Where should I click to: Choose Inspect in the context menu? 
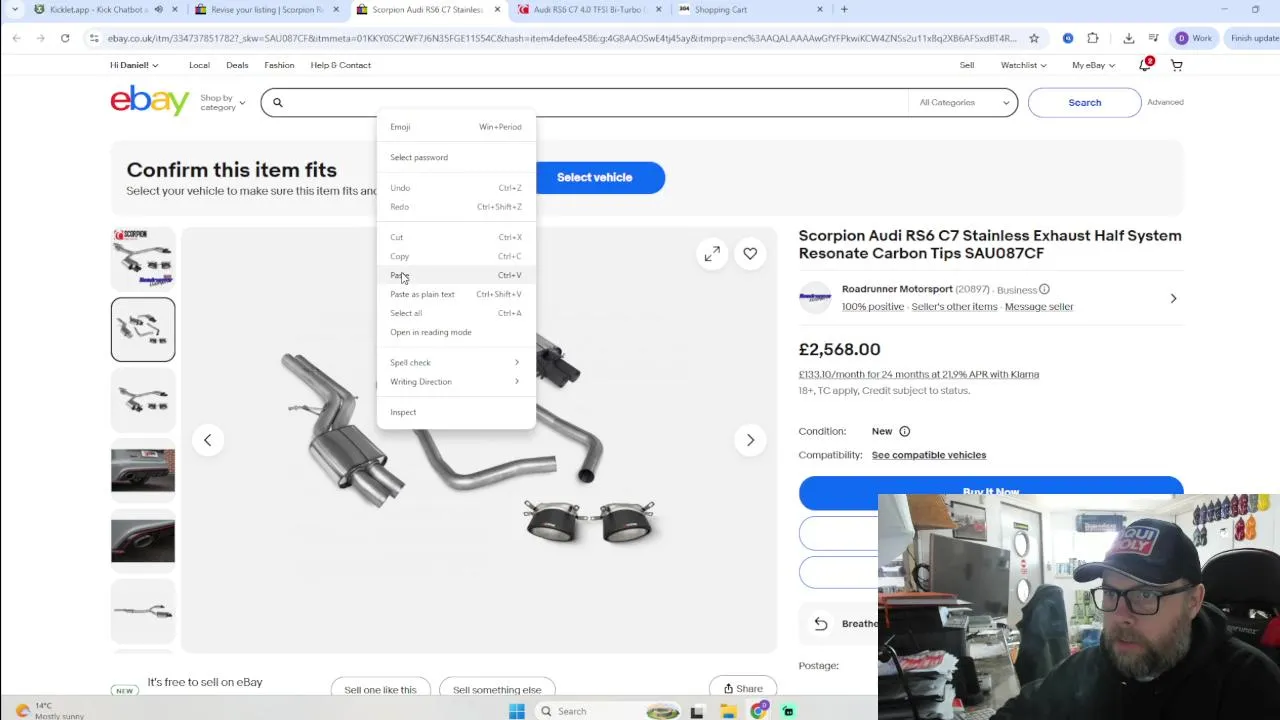tap(456, 412)
